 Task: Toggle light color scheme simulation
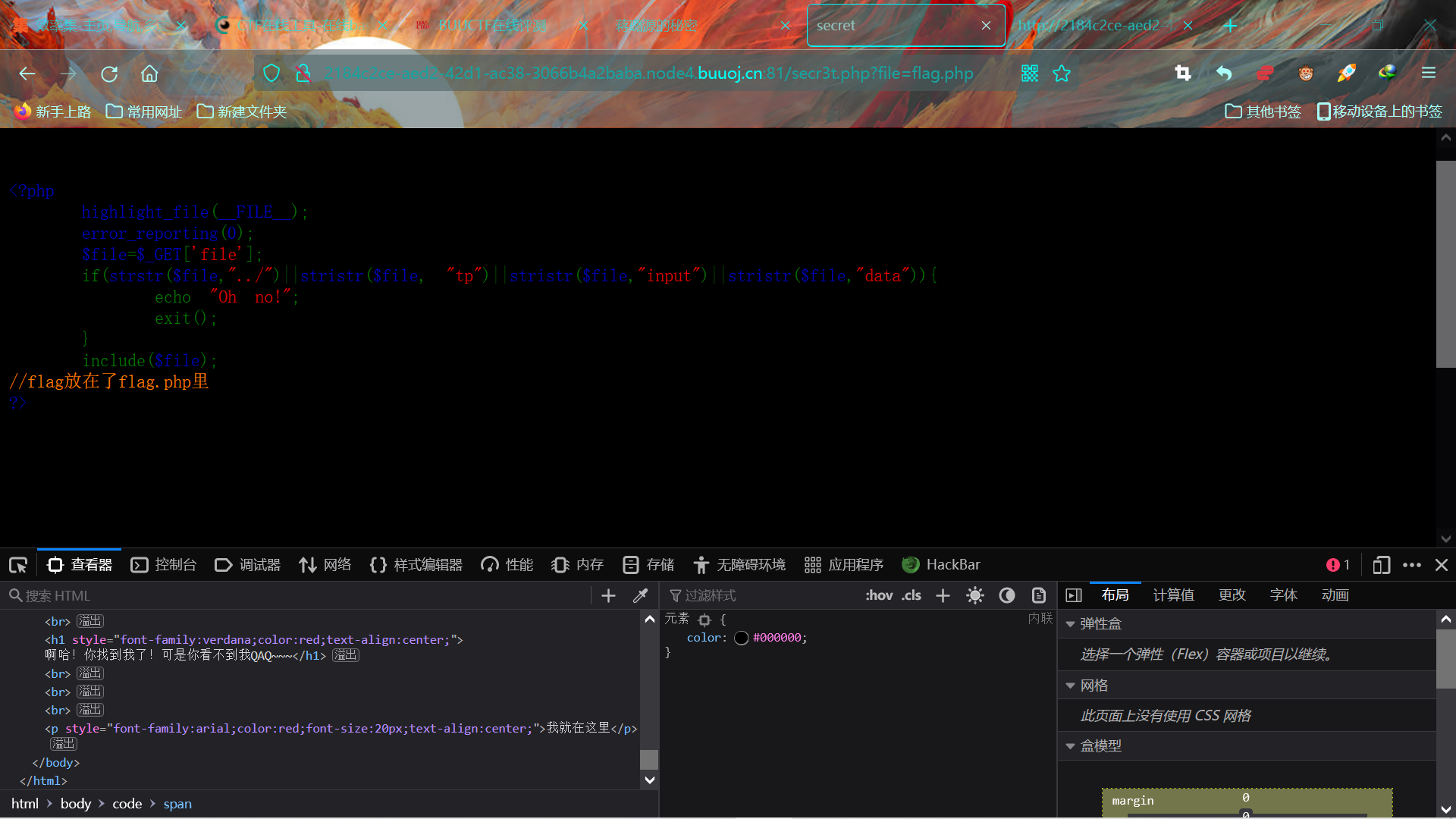pos(975,596)
